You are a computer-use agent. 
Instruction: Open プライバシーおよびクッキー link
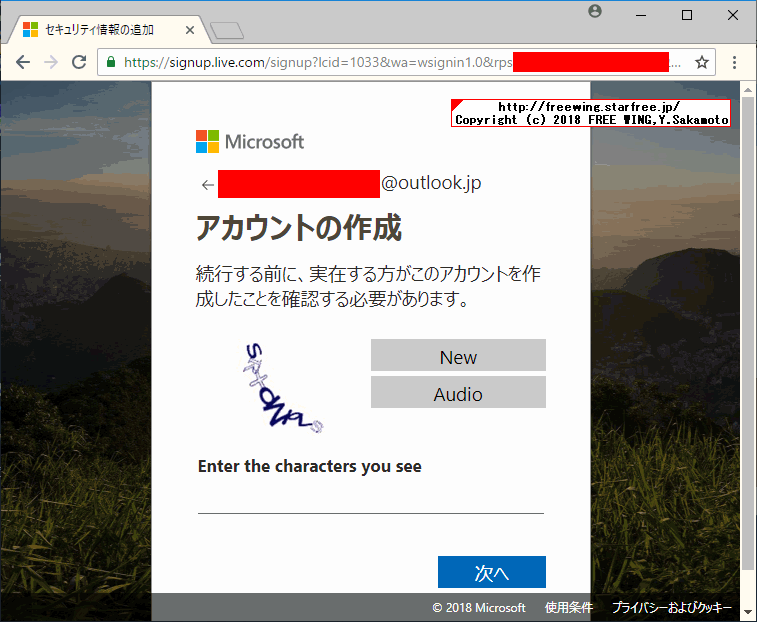tap(672, 608)
